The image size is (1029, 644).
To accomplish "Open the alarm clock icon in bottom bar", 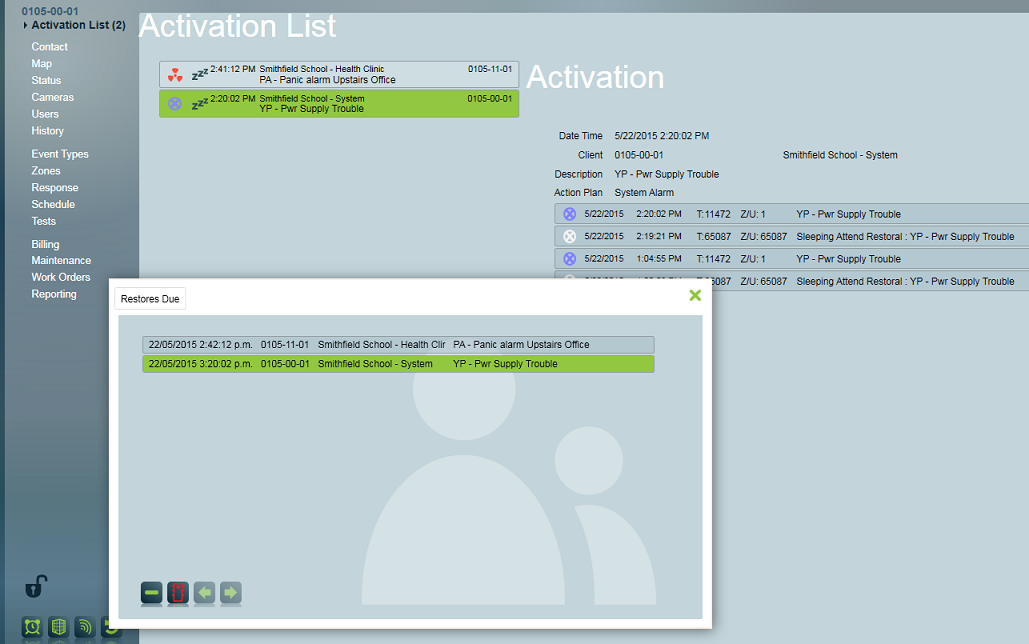I will tap(32, 627).
